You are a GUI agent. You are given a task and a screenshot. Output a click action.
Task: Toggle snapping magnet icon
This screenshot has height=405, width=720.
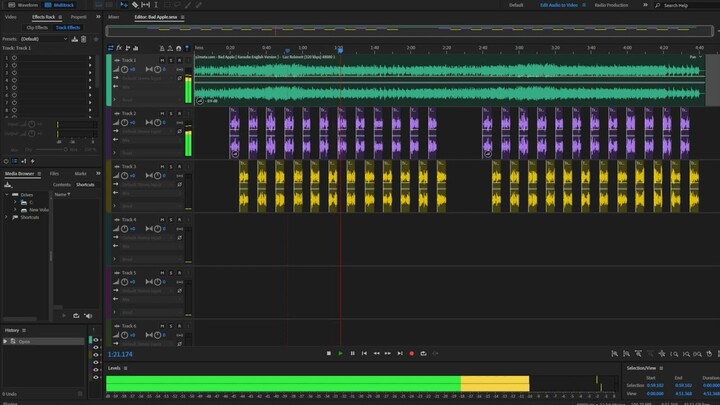pos(179,48)
